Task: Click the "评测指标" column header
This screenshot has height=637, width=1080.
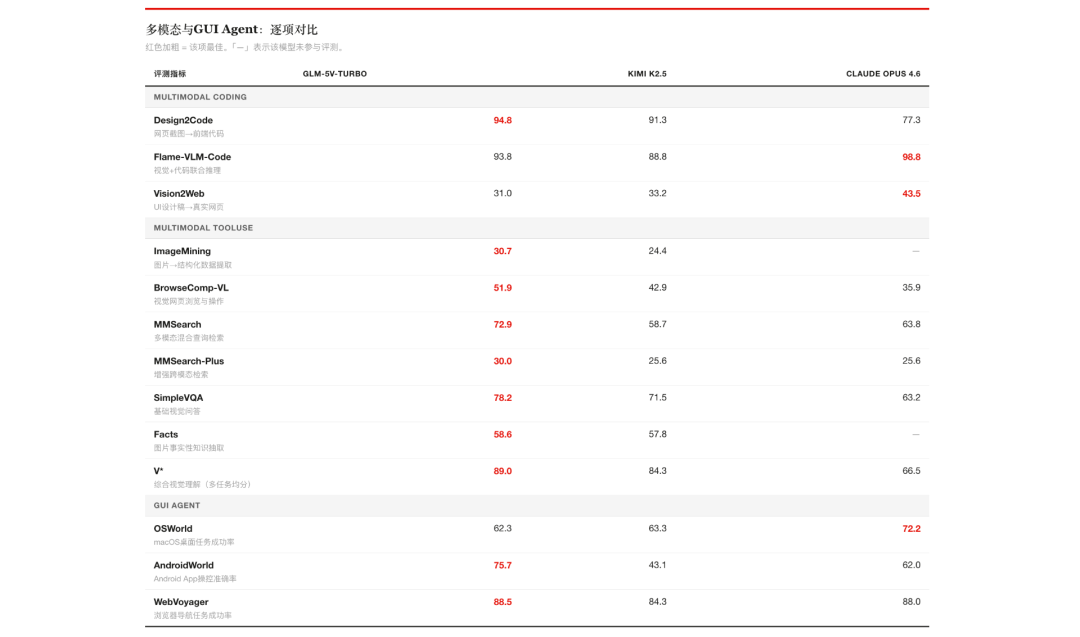Action: point(169,74)
